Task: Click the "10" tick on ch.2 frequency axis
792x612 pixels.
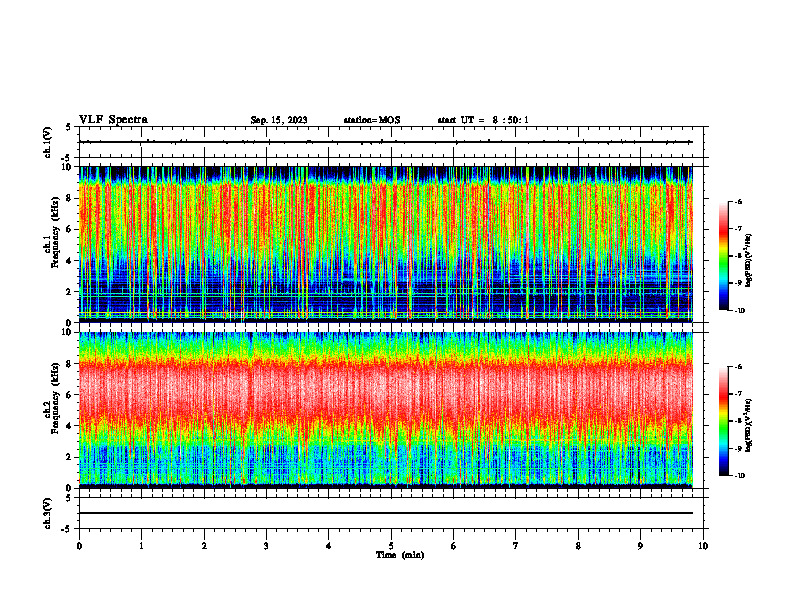Action: [x=67, y=332]
